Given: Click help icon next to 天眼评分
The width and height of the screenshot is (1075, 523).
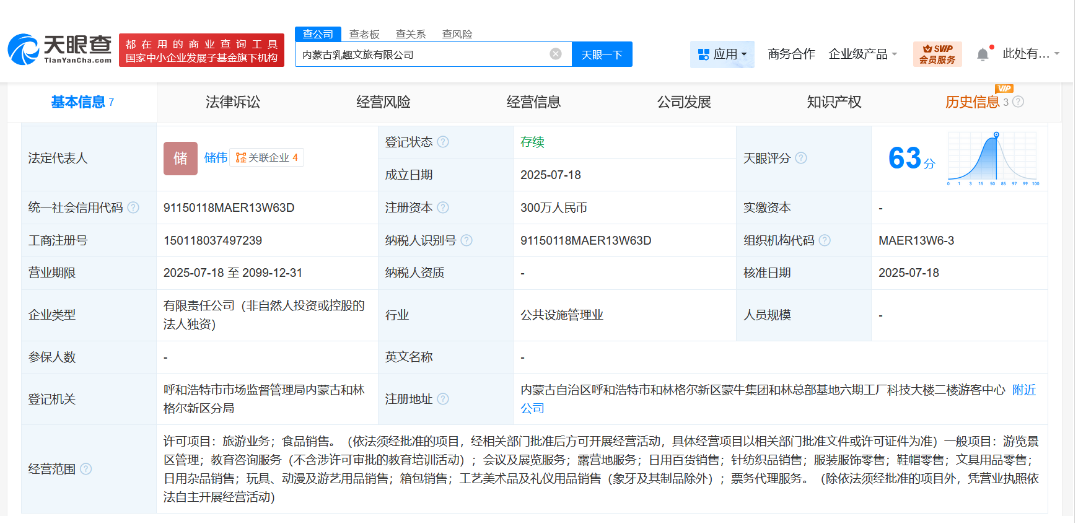Looking at the screenshot, I should click(x=800, y=158).
